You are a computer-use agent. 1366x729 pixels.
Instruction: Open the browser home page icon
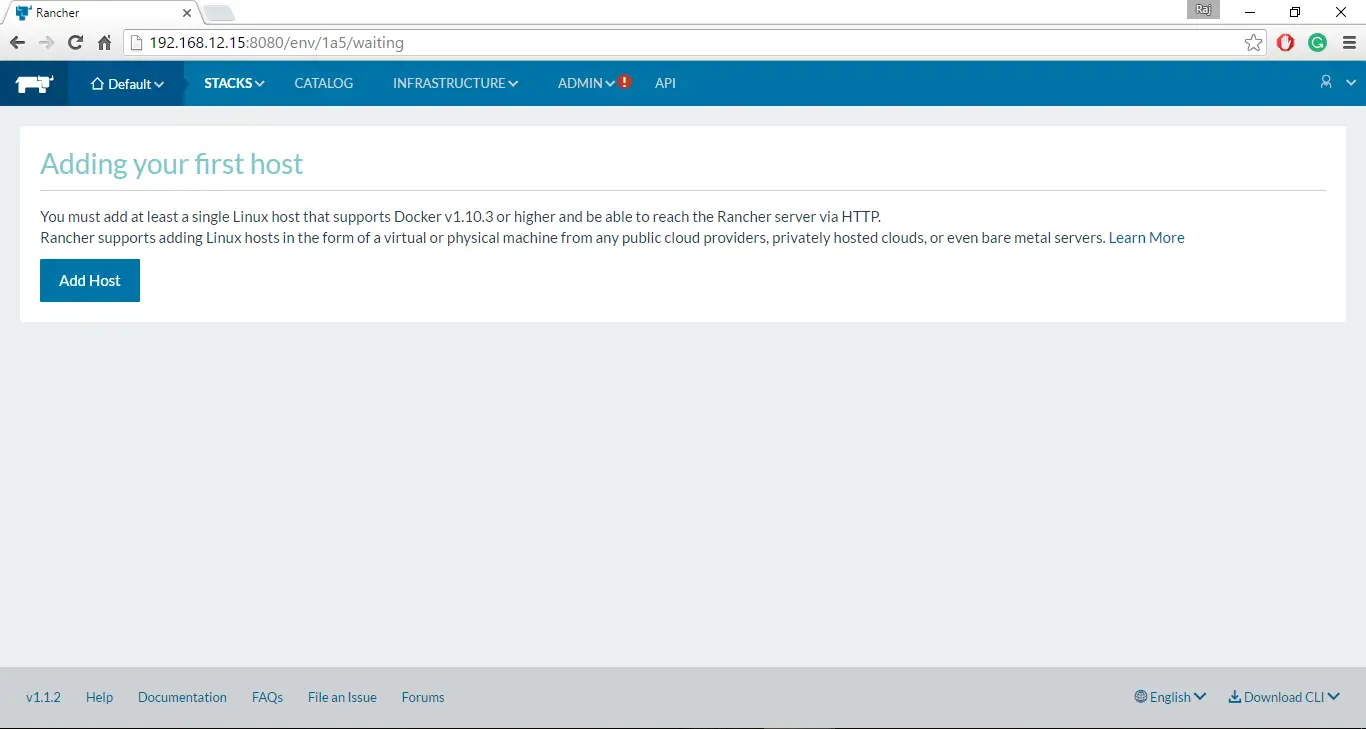(x=104, y=43)
